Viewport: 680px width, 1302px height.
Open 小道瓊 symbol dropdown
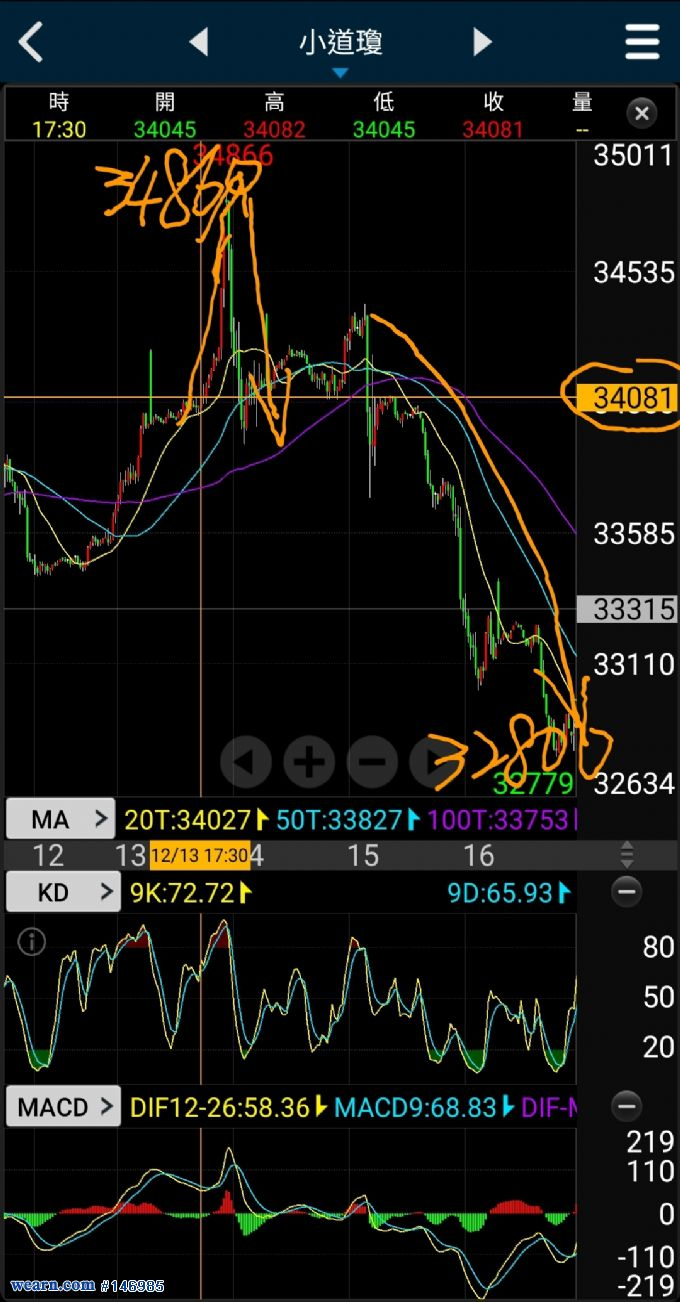[x=340, y=50]
